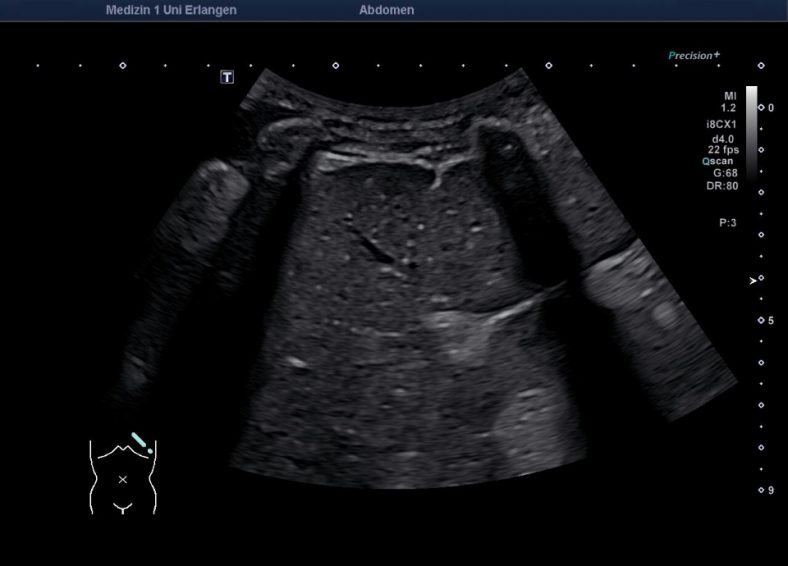Click the Medizin 1 Uni Erlangen header
Viewport: 788px width, 566px height.
pos(171,10)
